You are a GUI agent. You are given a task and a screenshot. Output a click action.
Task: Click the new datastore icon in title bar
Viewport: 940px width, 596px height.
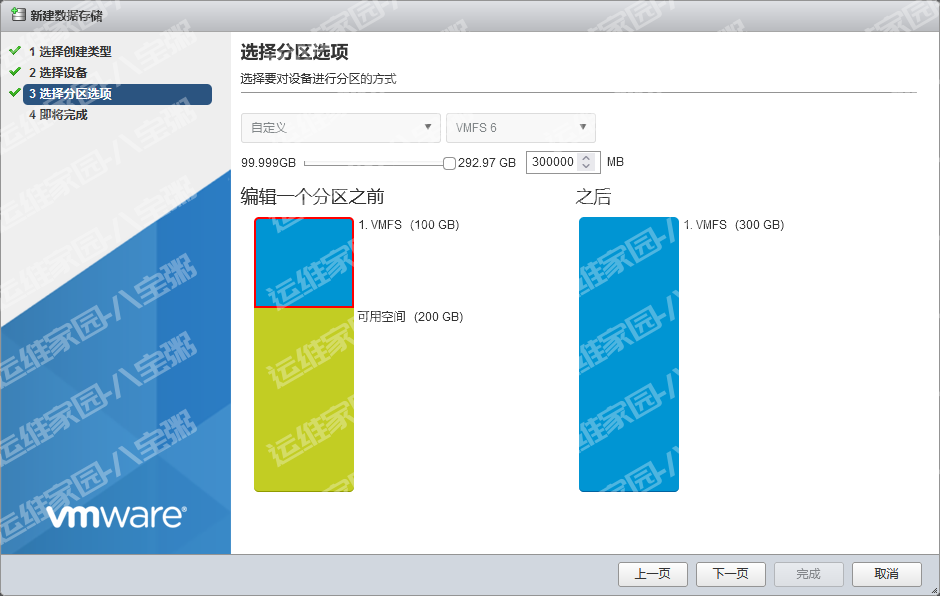click(18, 15)
